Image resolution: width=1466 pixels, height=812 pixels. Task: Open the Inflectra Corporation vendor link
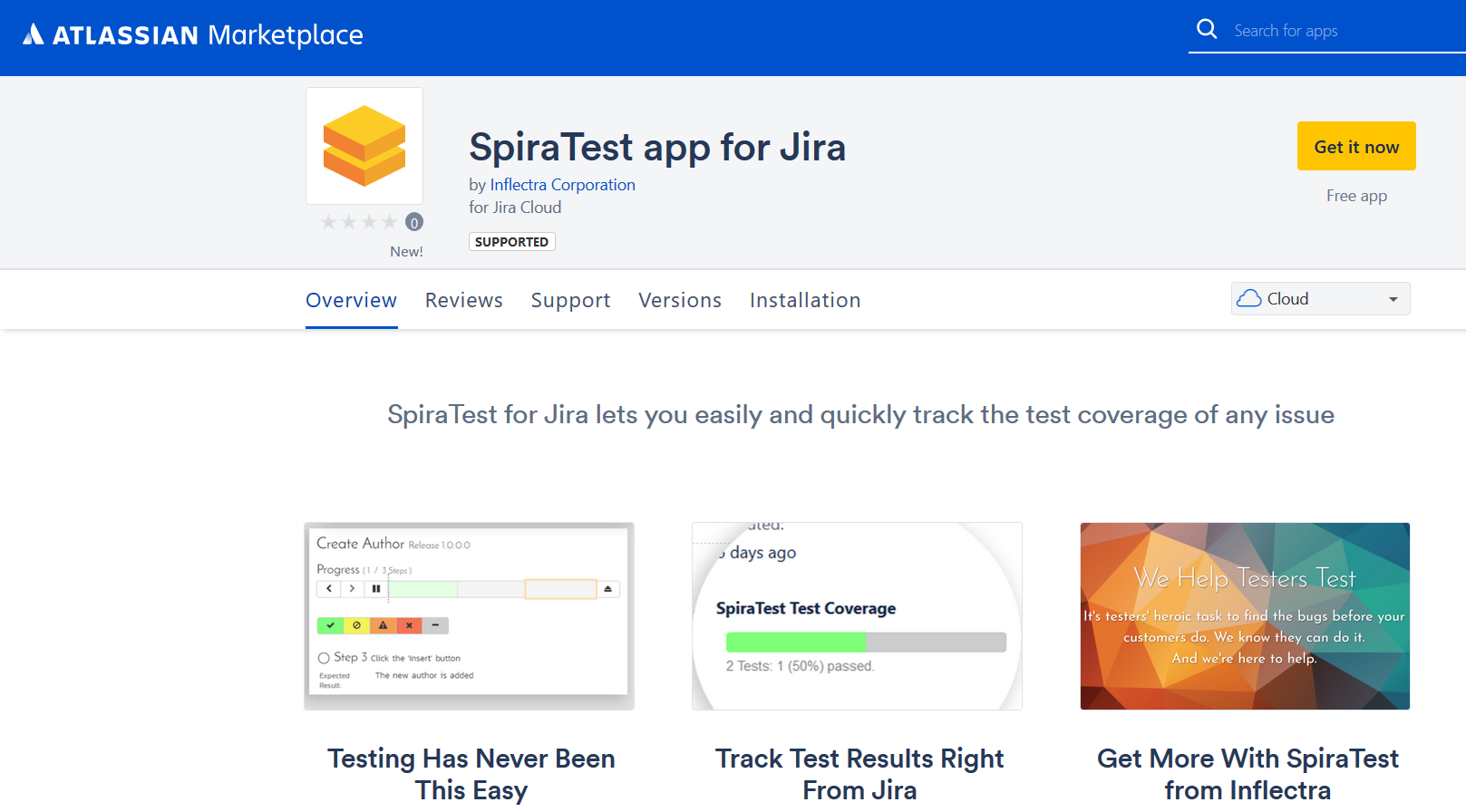point(562,185)
